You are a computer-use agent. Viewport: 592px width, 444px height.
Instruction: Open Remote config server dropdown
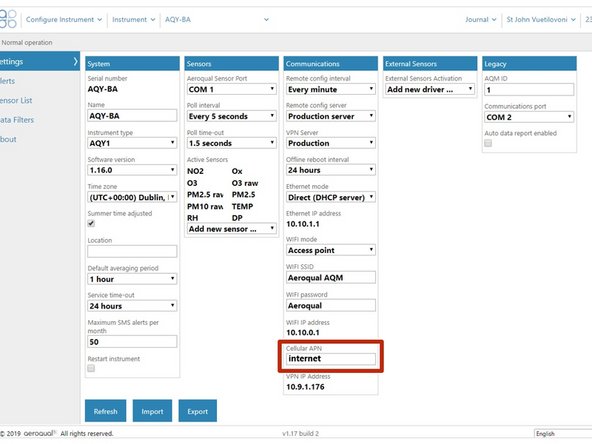(331, 116)
